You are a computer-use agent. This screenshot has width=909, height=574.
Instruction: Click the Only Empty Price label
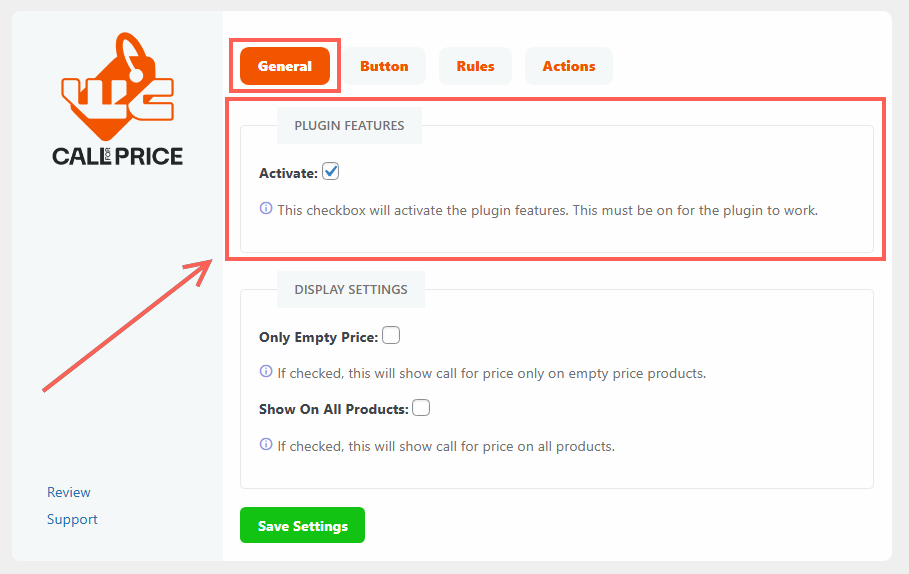tap(318, 337)
